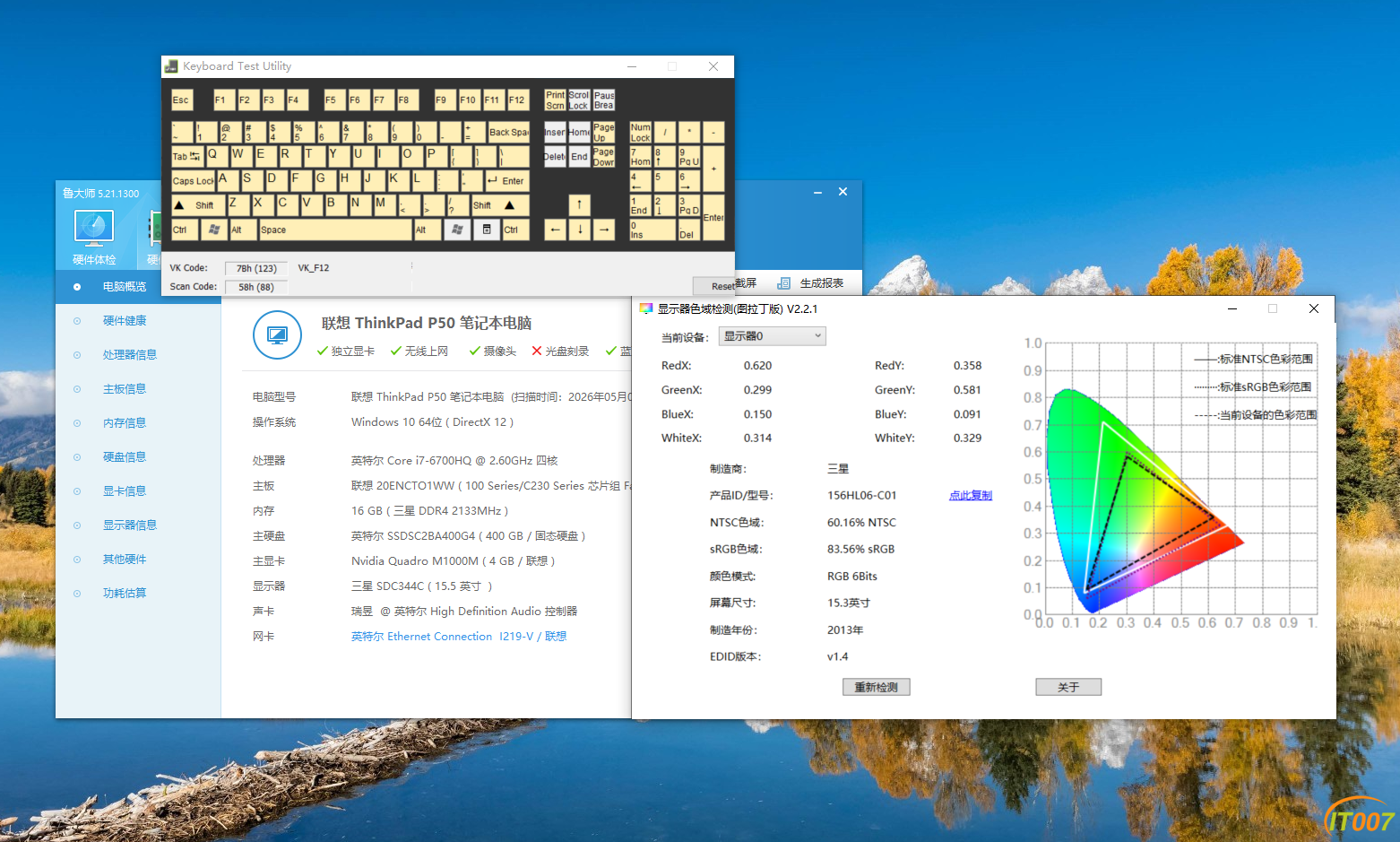The image size is (1400, 842).
Task: Click the F1 key
Action: (223, 100)
